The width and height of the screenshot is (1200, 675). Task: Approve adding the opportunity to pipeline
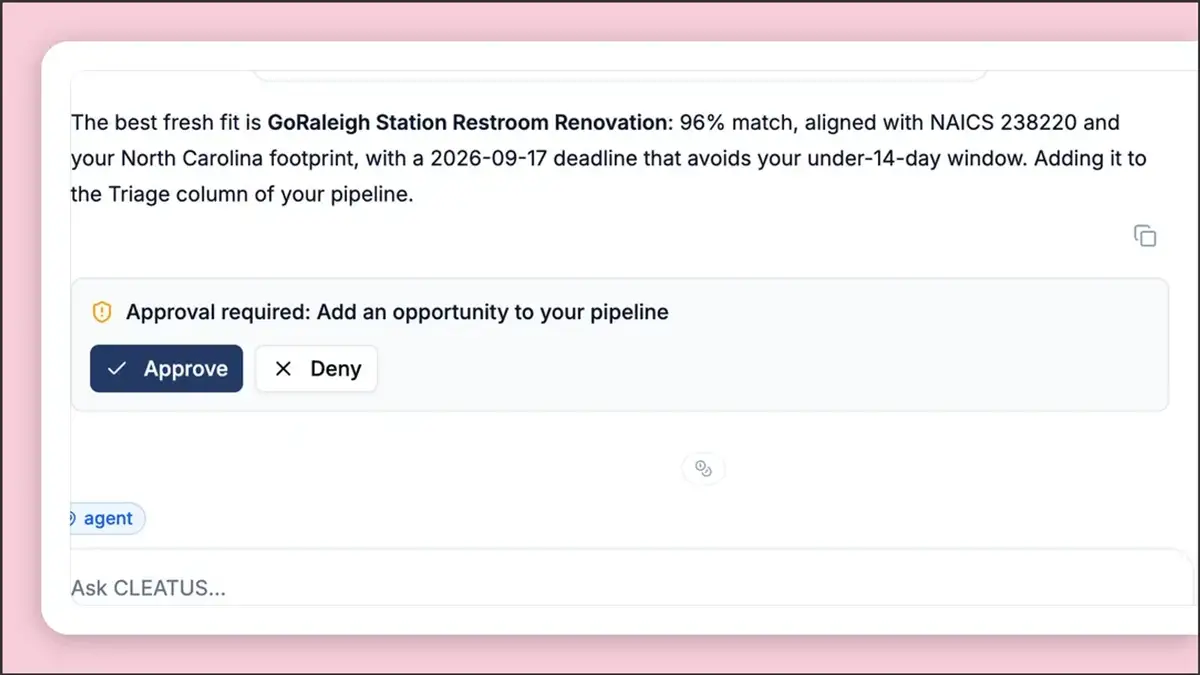pyautogui.click(x=166, y=369)
